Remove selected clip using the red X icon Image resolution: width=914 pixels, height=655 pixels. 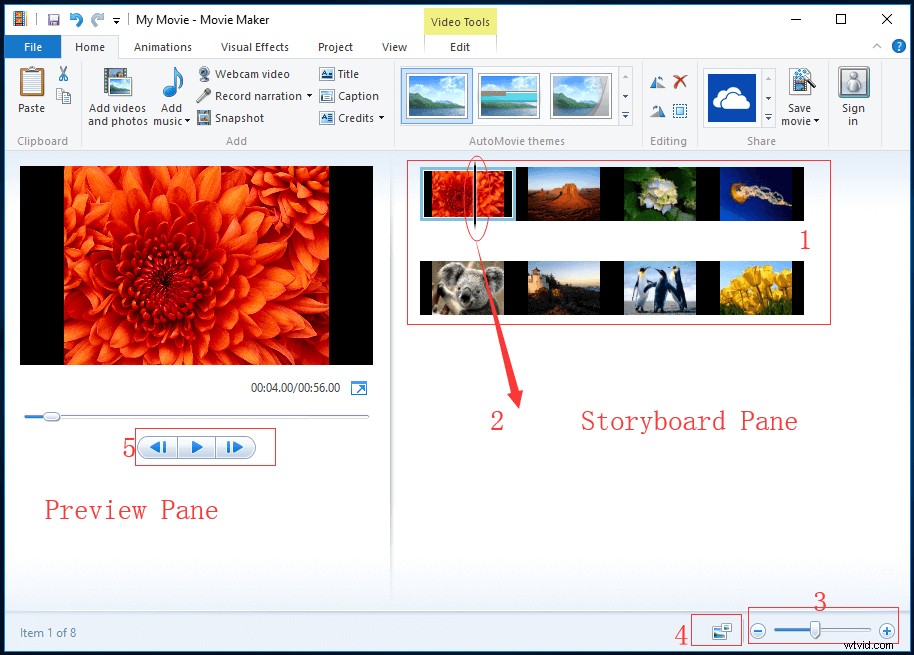click(x=679, y=80)
